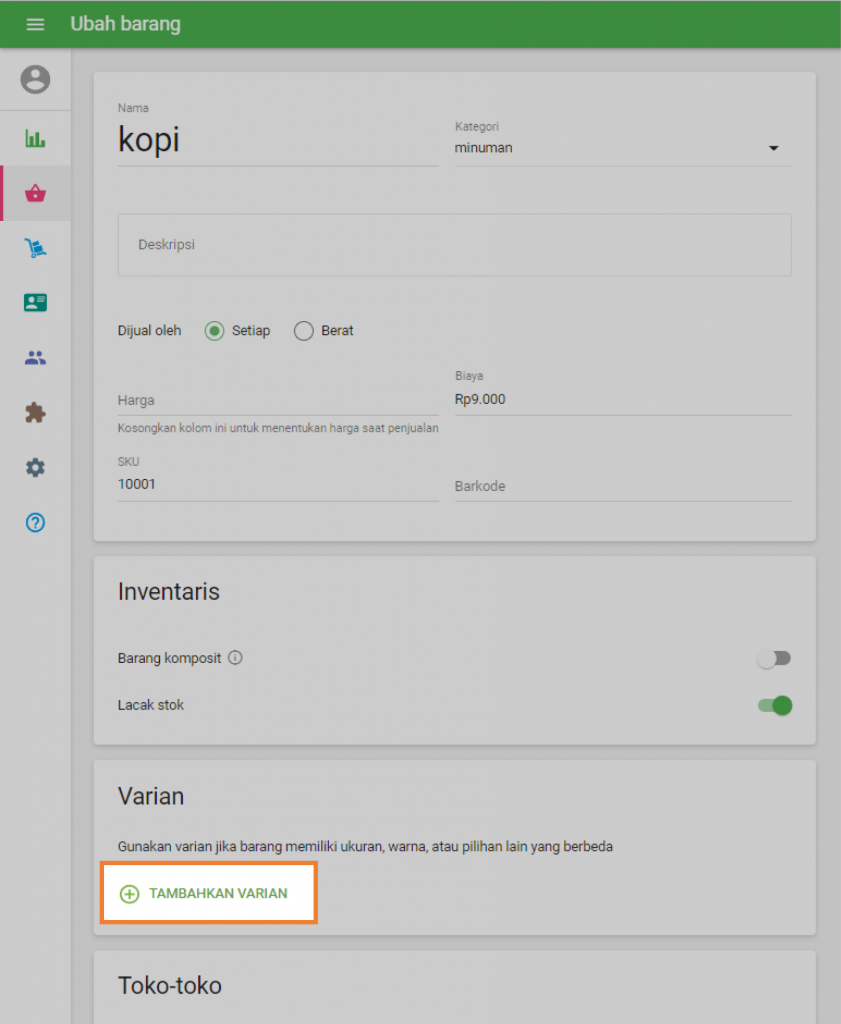
Task: Select the Berat radio button
Action: coord(304,331)
